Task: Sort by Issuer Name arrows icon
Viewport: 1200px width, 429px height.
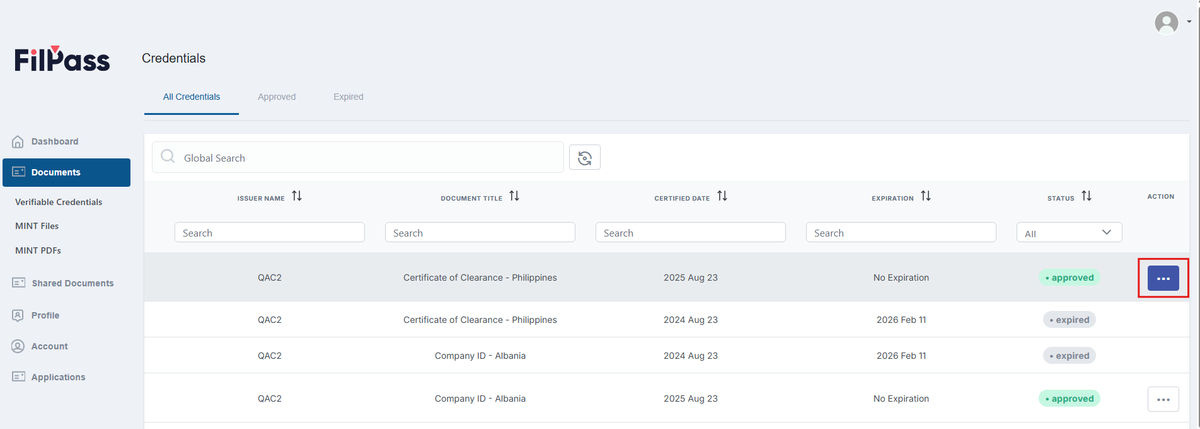Action: (x=297, y=197)
